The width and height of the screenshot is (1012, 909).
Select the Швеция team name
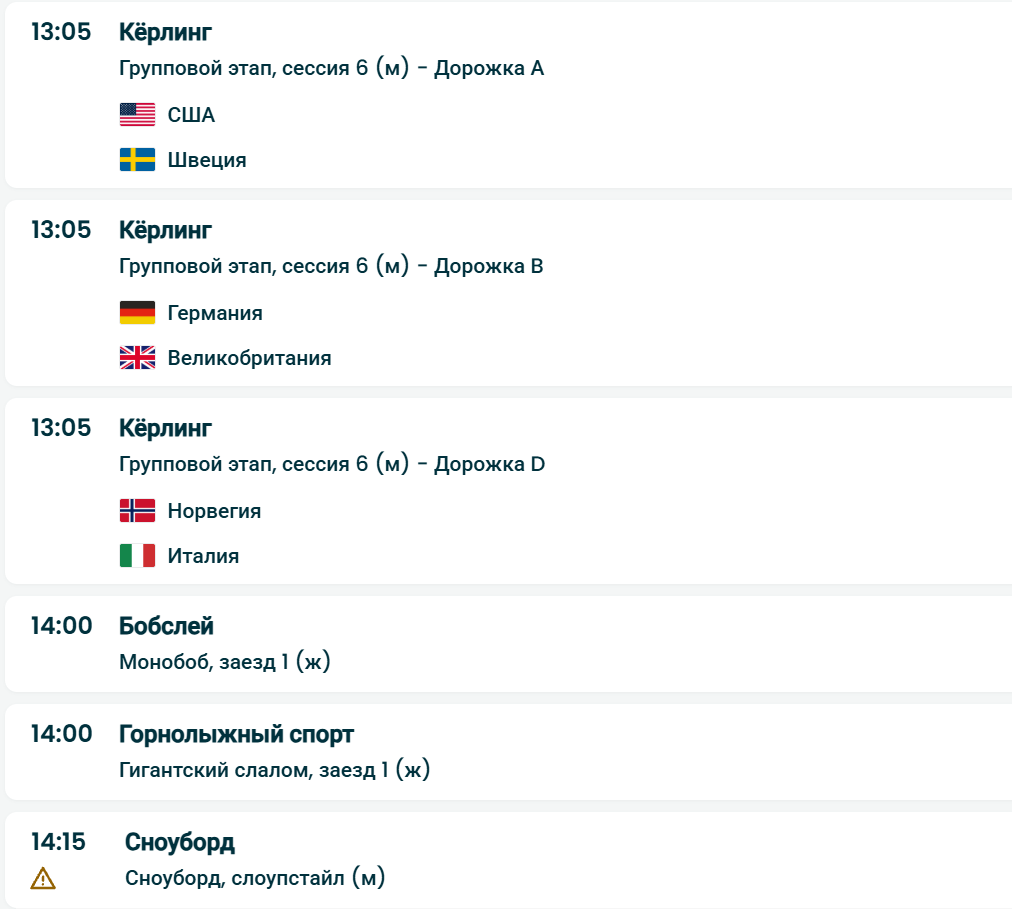[x=207, y=160]
